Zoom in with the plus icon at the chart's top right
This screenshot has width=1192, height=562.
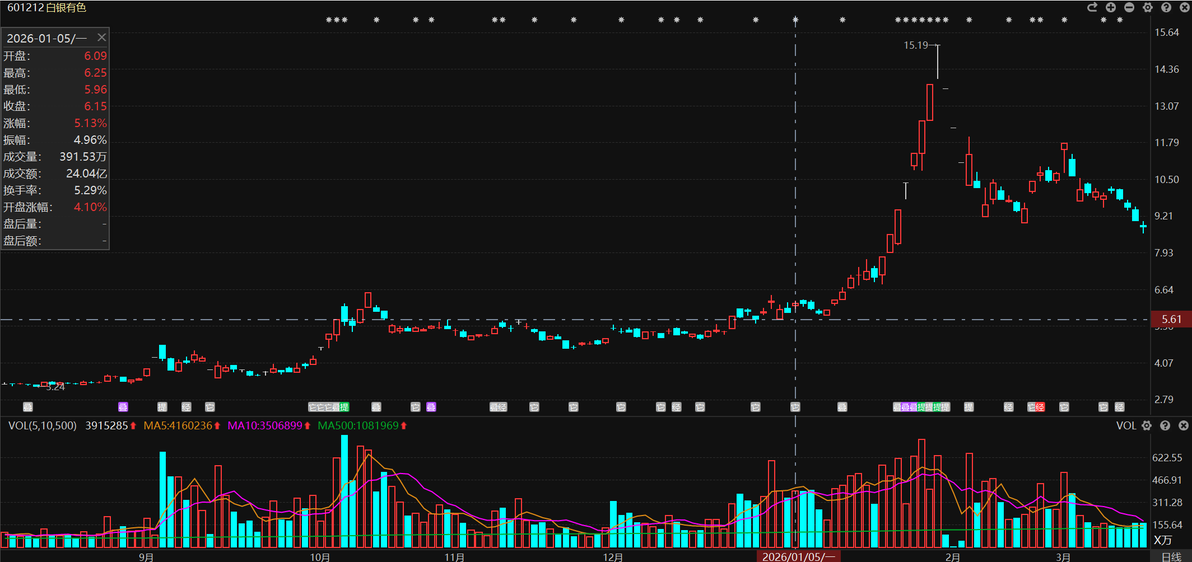click(1111, 7)
